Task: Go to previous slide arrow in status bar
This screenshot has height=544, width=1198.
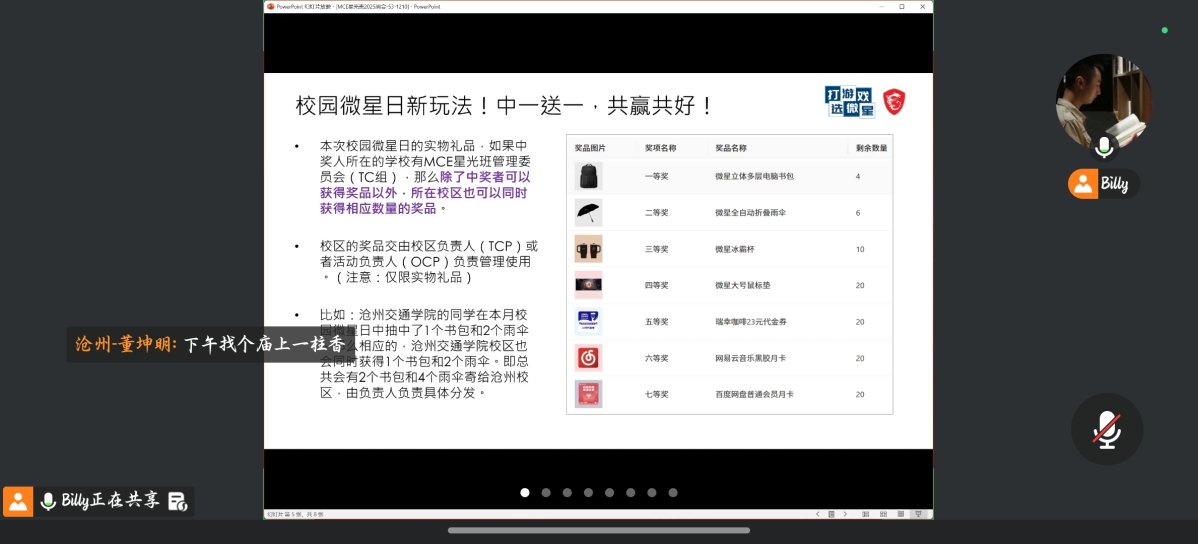Action: click(818, 514)
